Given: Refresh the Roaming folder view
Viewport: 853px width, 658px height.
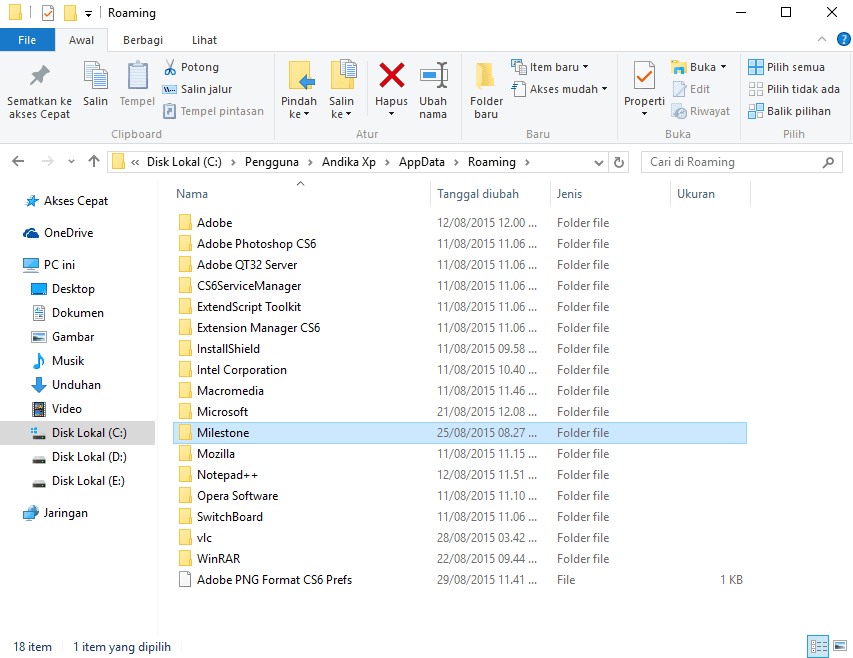Looking at the screenshot, I should coord(619,162).
